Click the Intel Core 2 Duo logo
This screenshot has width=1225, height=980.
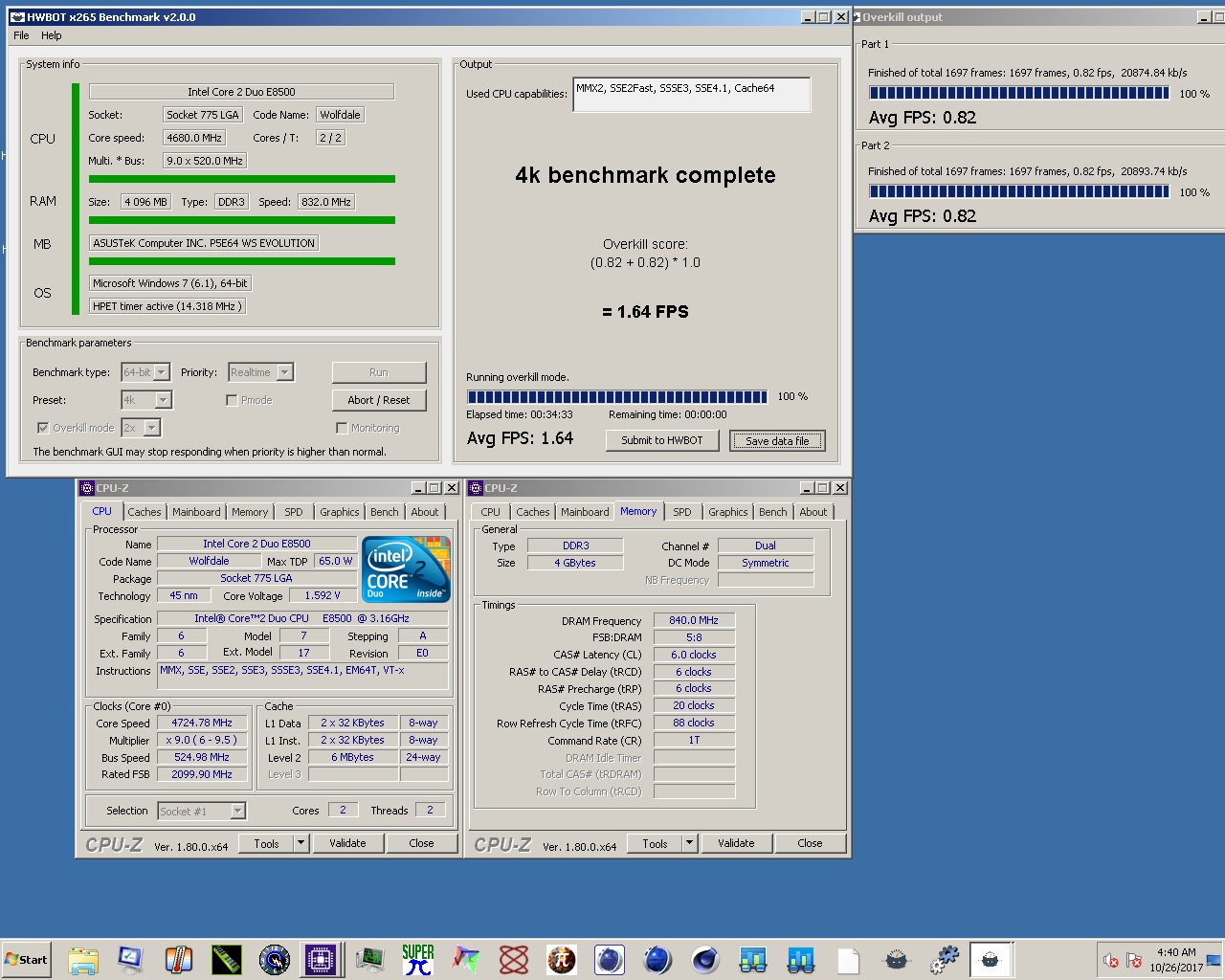coord(407,568)
